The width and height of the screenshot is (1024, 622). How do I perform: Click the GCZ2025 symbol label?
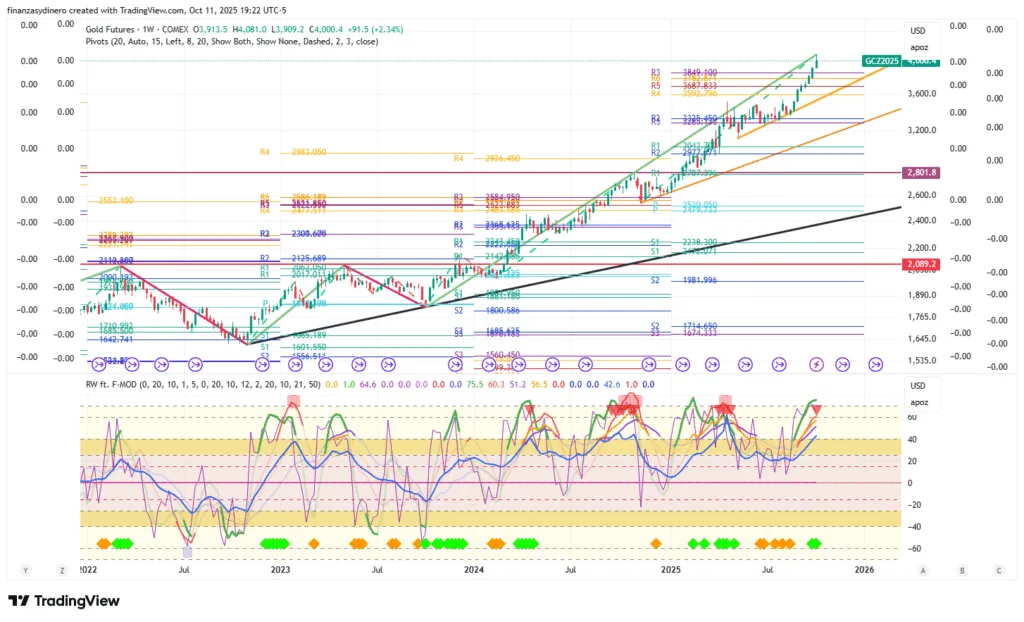coord(881,61)
